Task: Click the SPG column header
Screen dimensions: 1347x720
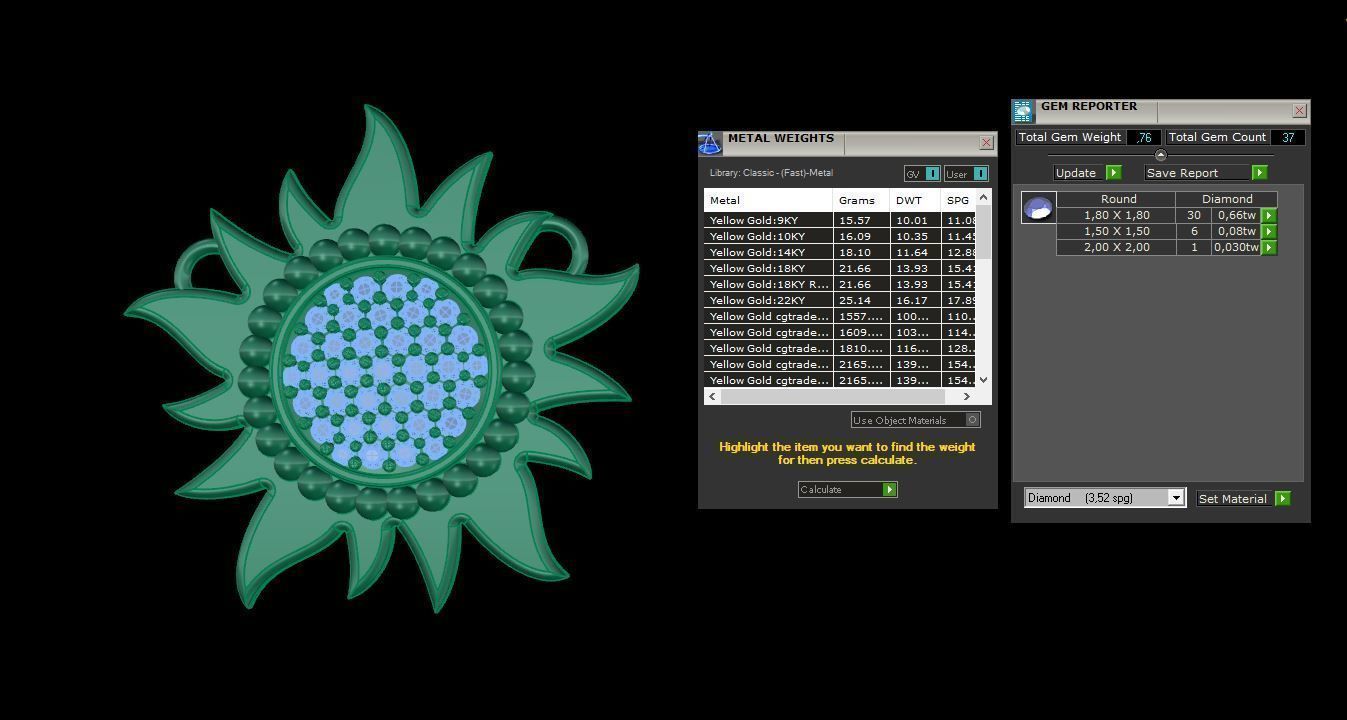Action: click(959, 200)
